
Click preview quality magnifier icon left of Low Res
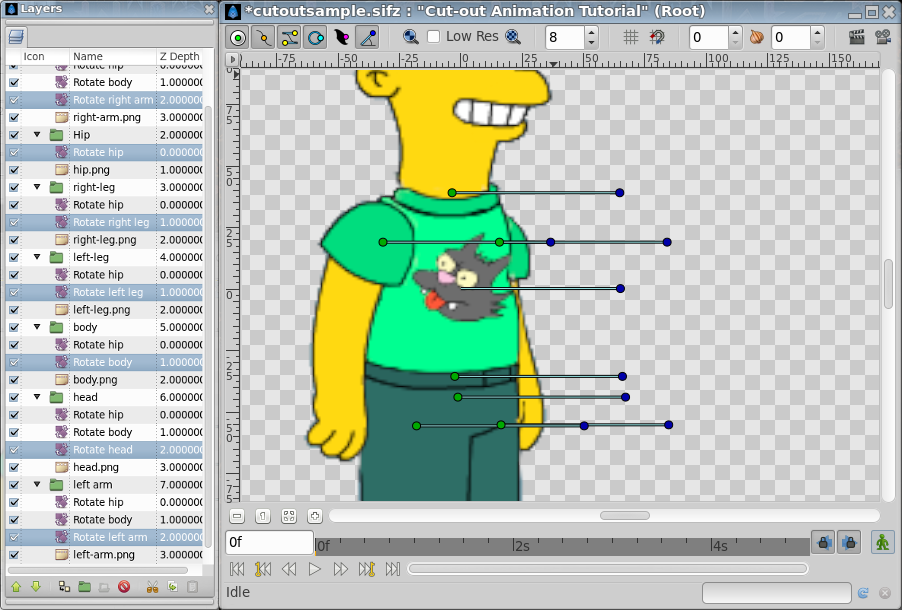(x=411, y=37)
